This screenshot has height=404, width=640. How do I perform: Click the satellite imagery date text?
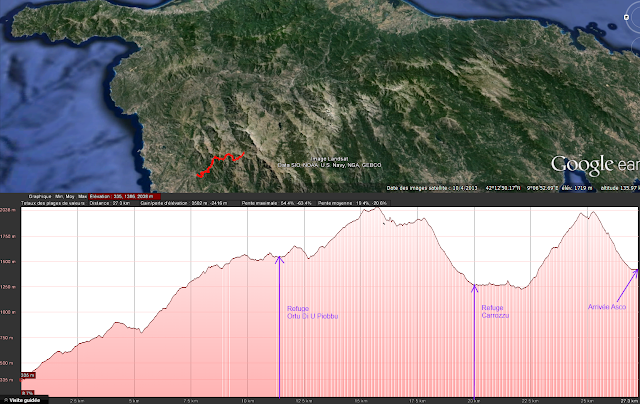[432, 188]
